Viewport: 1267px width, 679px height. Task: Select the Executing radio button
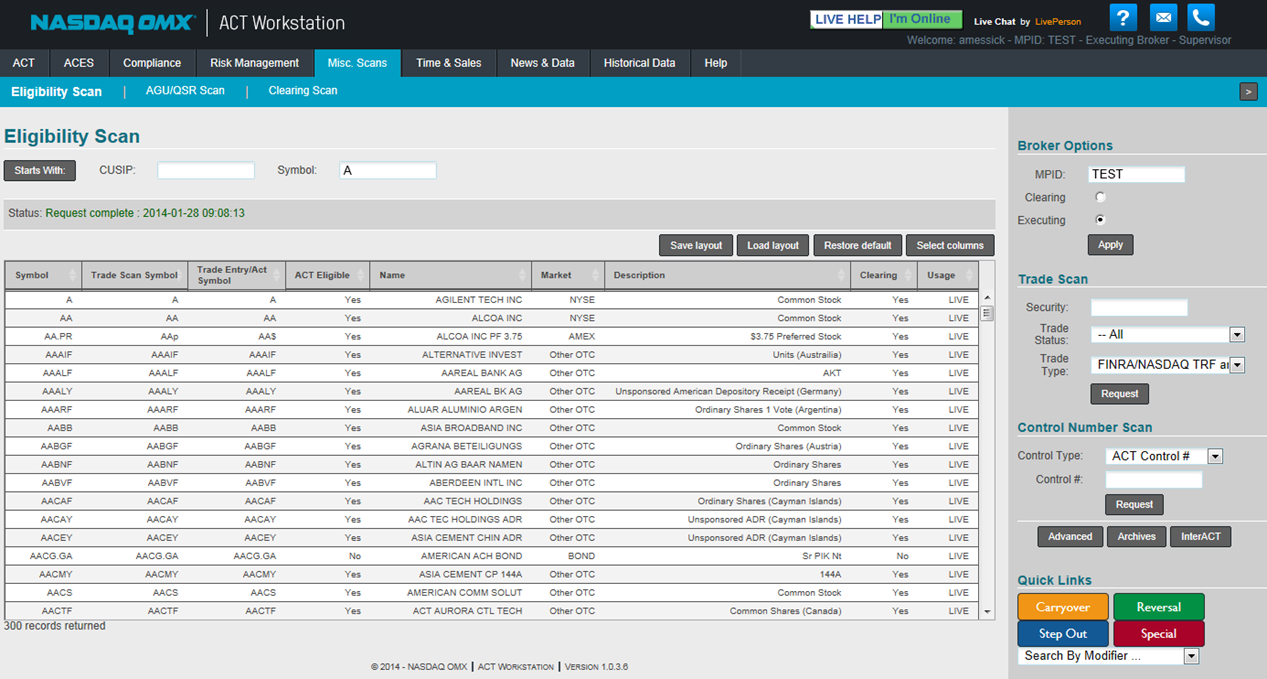coord(1100,220)
